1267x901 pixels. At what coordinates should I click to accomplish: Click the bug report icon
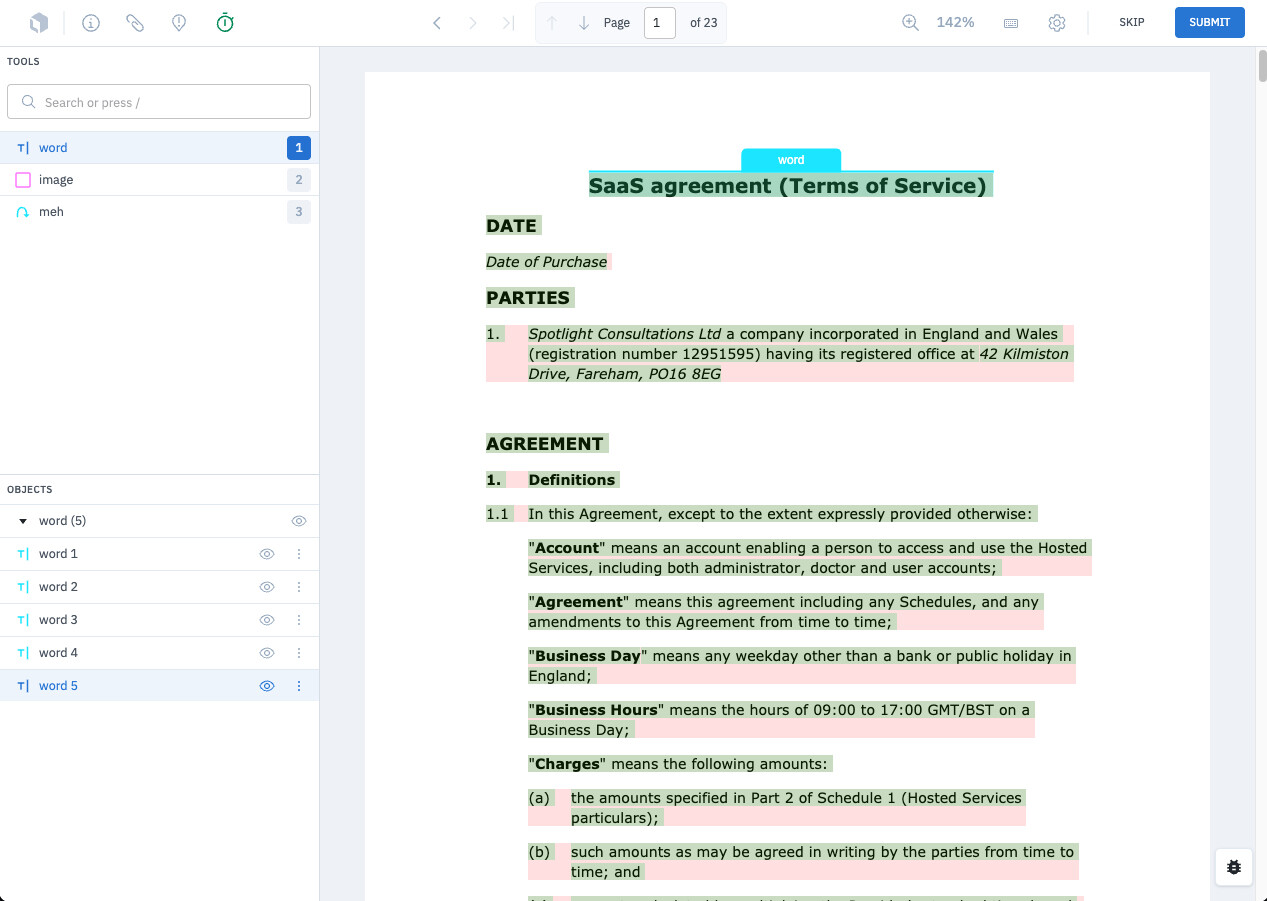click(x=1234, y=867)
